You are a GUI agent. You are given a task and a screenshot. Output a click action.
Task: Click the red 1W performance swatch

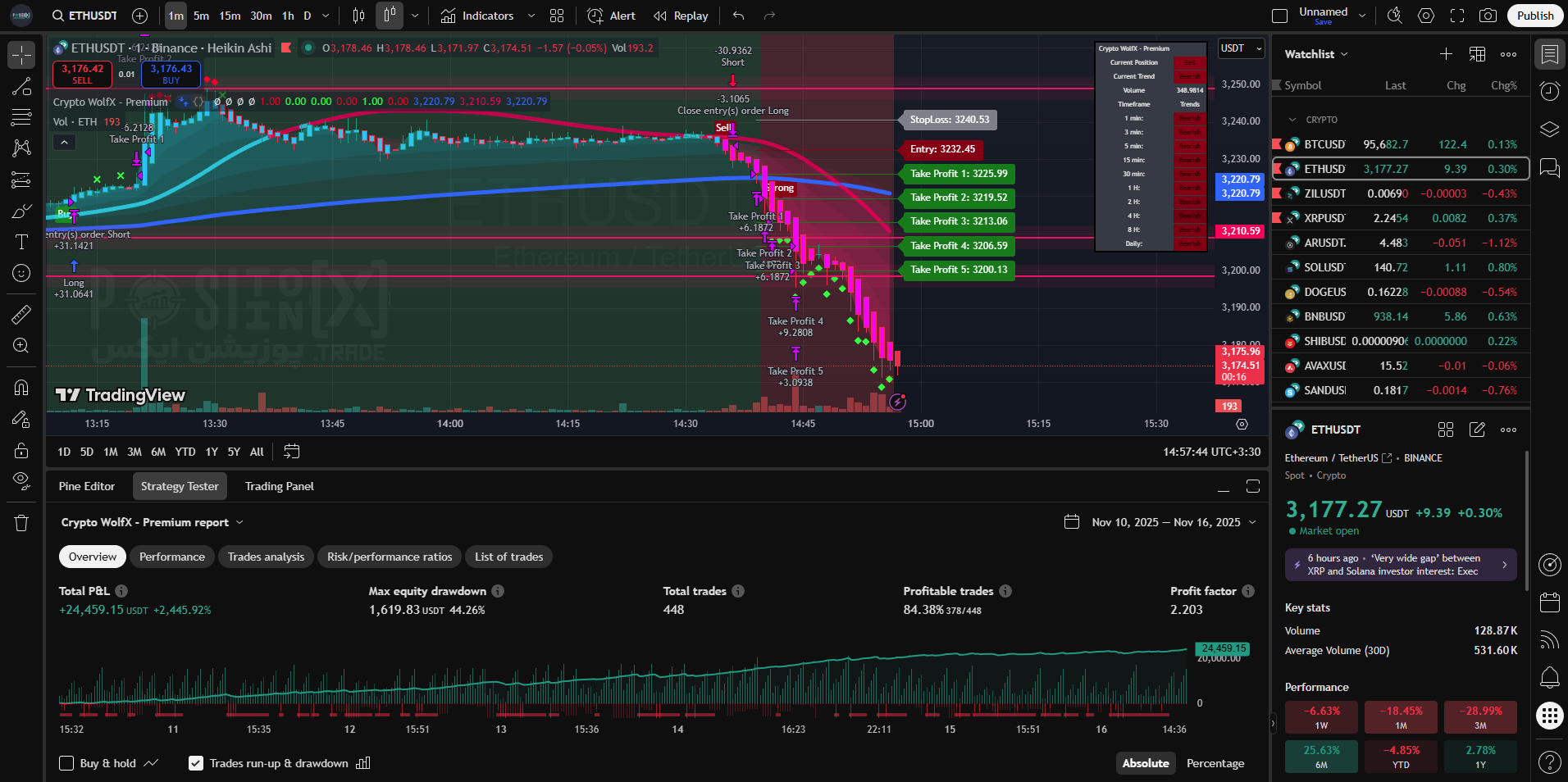click(1321, 716)
